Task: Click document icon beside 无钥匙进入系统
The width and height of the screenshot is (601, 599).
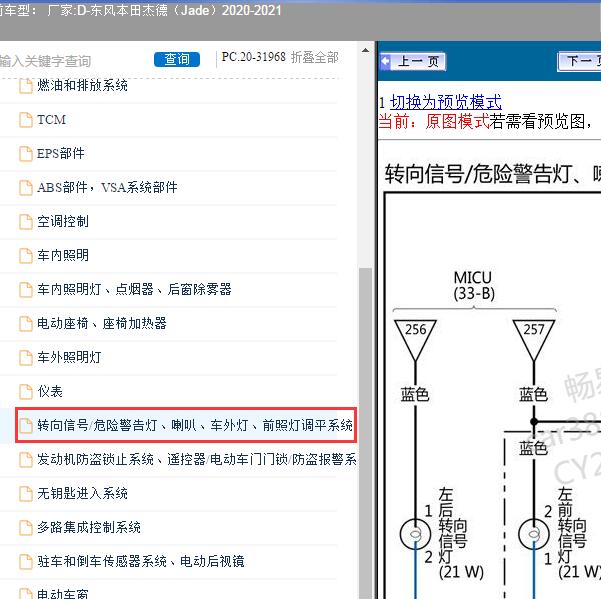Action: click(x=26, y=494)
